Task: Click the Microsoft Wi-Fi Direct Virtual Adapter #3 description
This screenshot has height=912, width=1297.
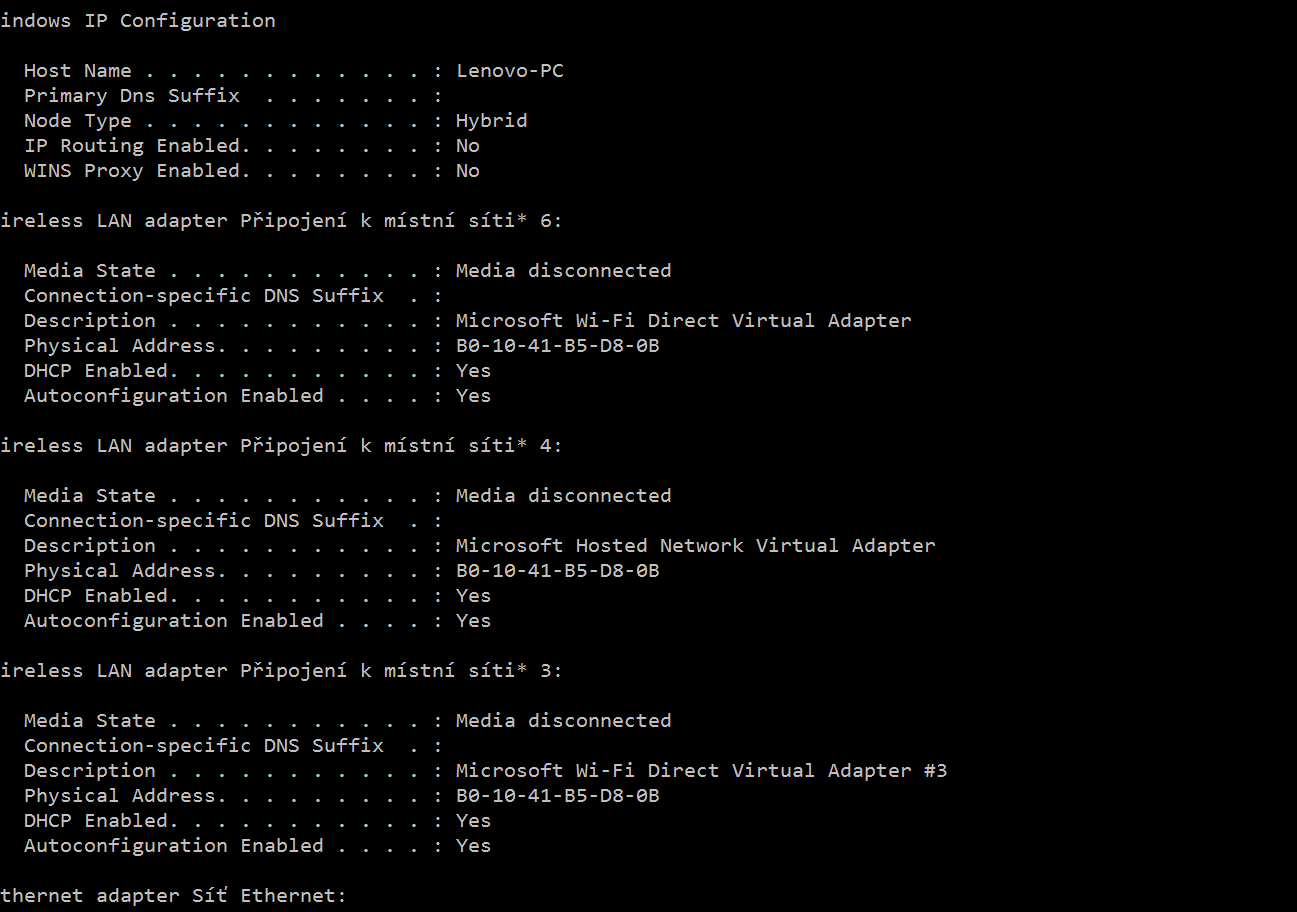Action: 701,771
